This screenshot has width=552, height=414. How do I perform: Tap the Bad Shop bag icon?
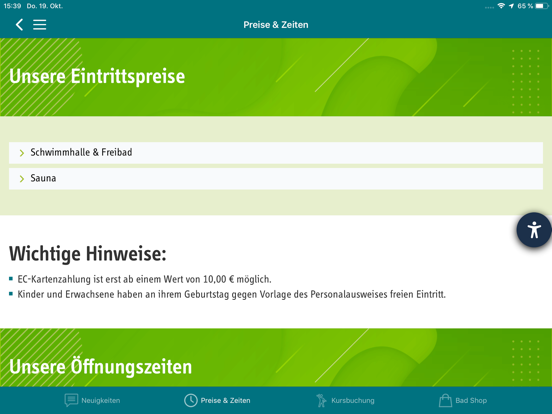coord(445,400)
